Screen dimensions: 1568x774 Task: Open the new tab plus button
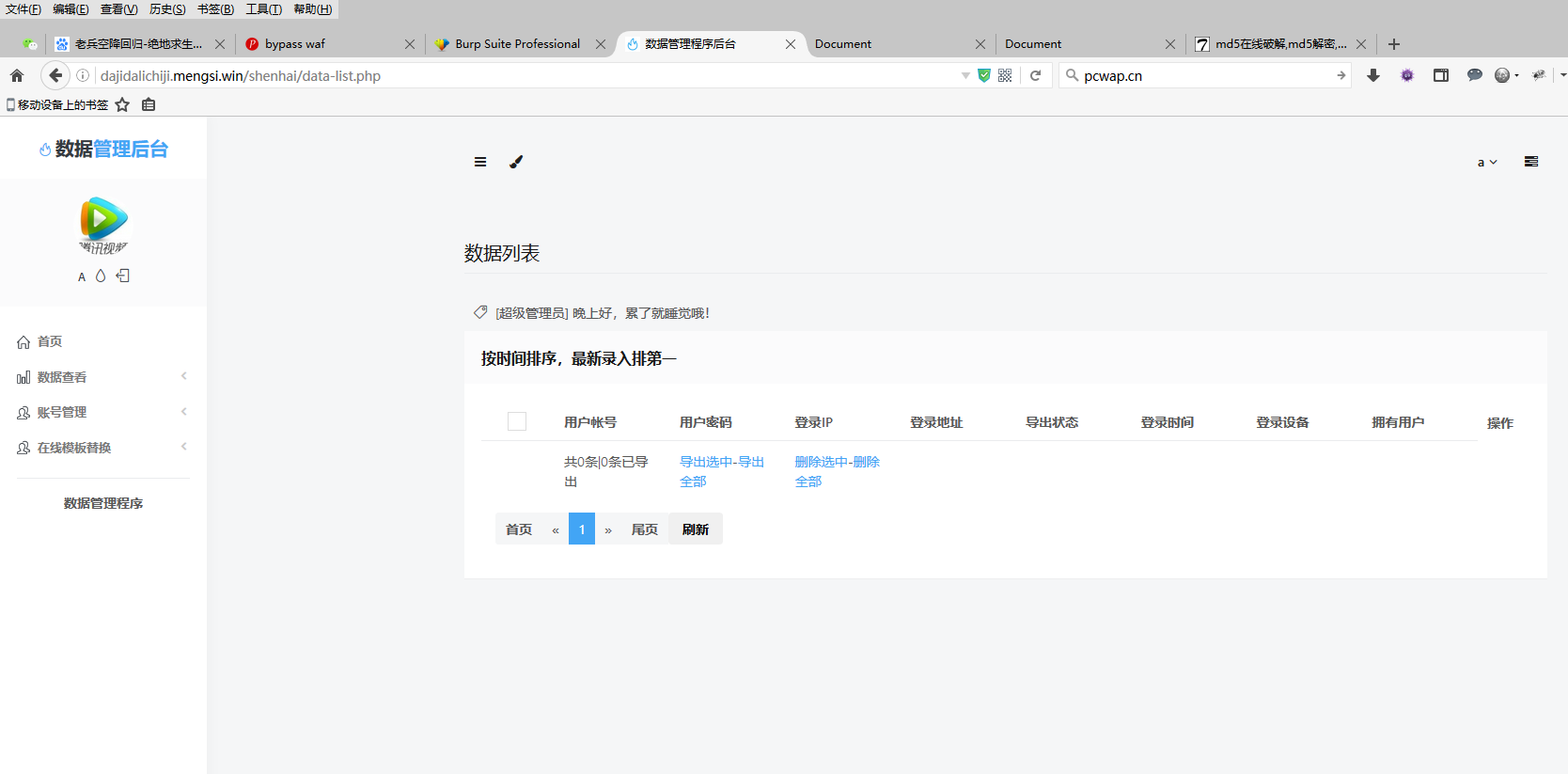(1394, 44)
